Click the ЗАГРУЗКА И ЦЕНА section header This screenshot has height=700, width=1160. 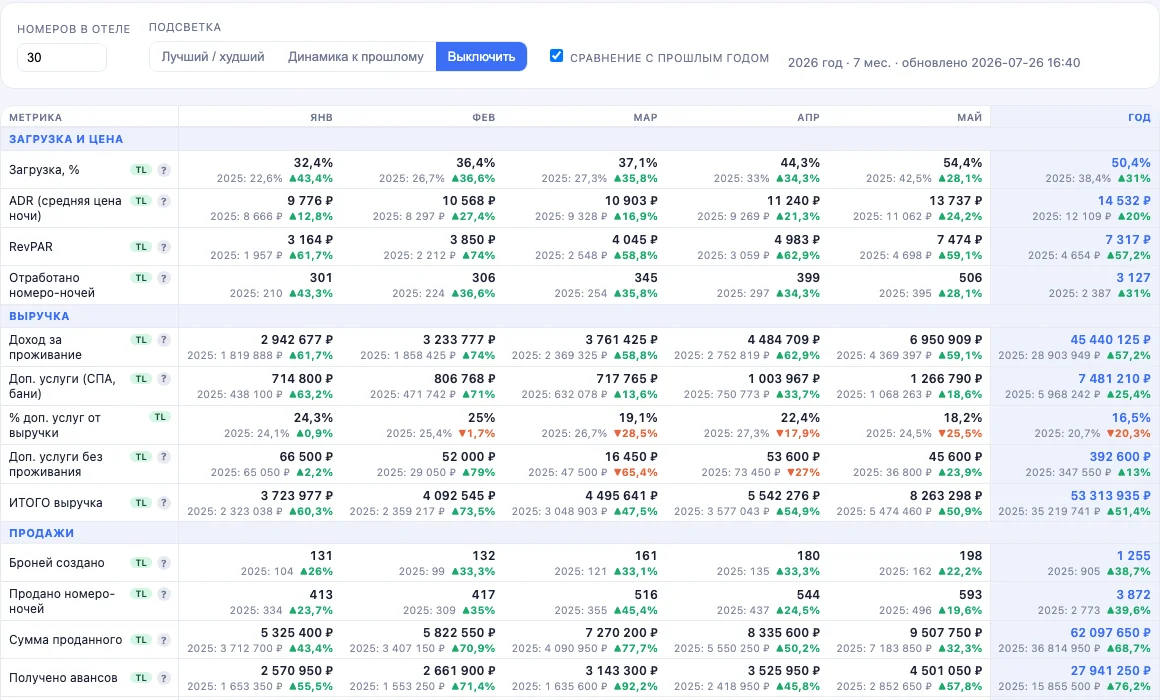[66, 139]
